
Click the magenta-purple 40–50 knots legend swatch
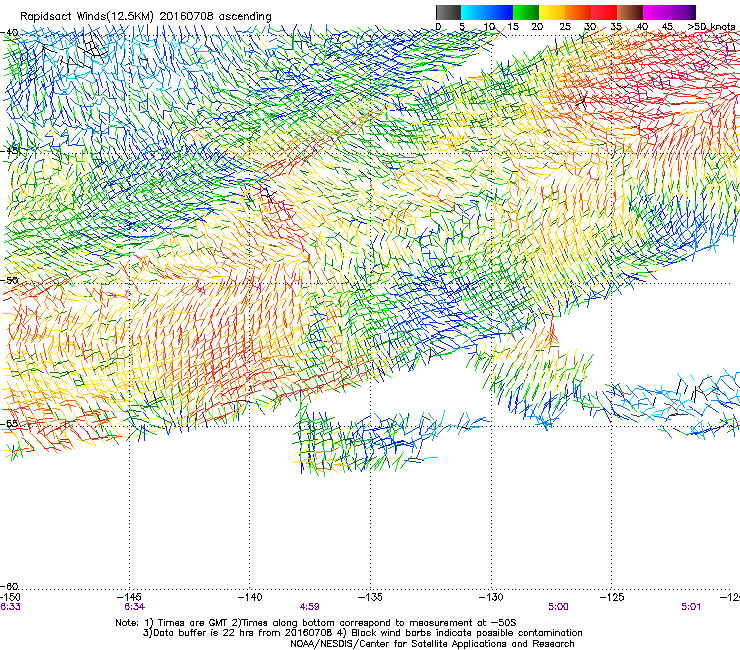(x=669, y=12)
